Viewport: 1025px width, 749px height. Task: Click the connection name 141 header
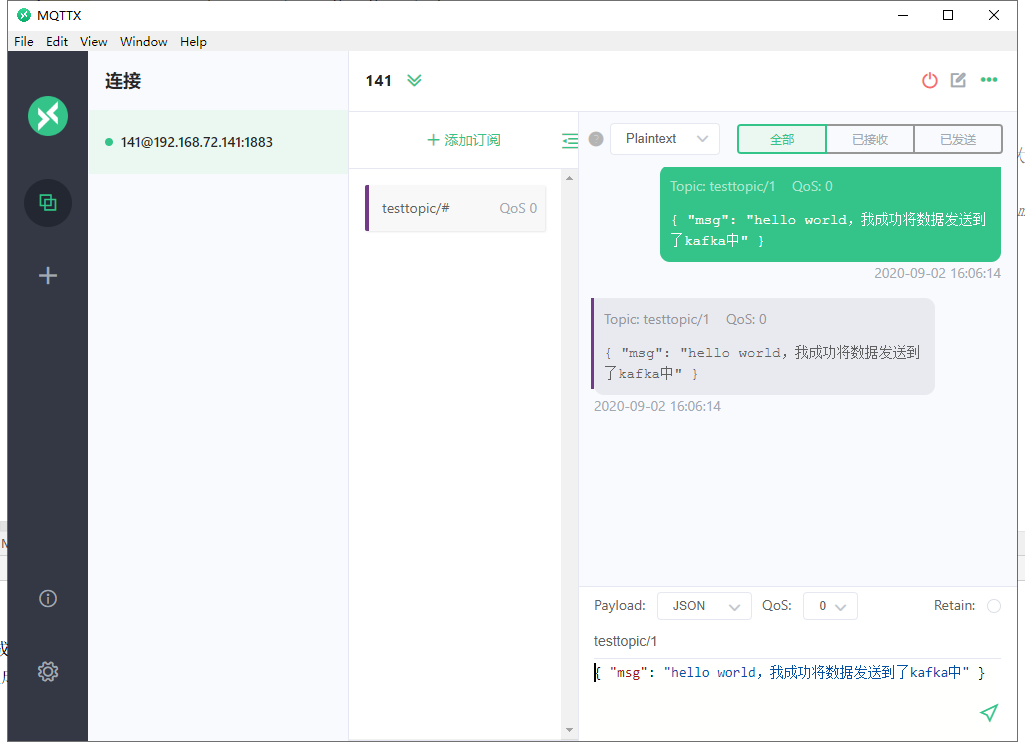tap(378, 80)
